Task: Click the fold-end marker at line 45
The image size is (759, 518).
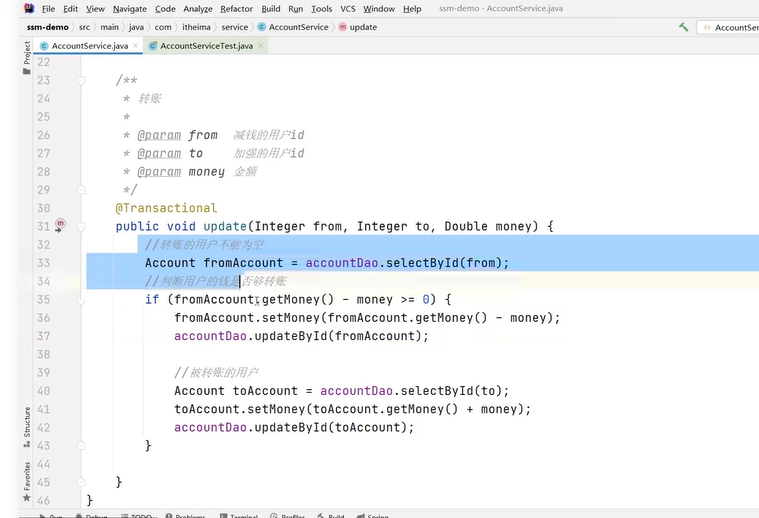Action: (81, 482)
